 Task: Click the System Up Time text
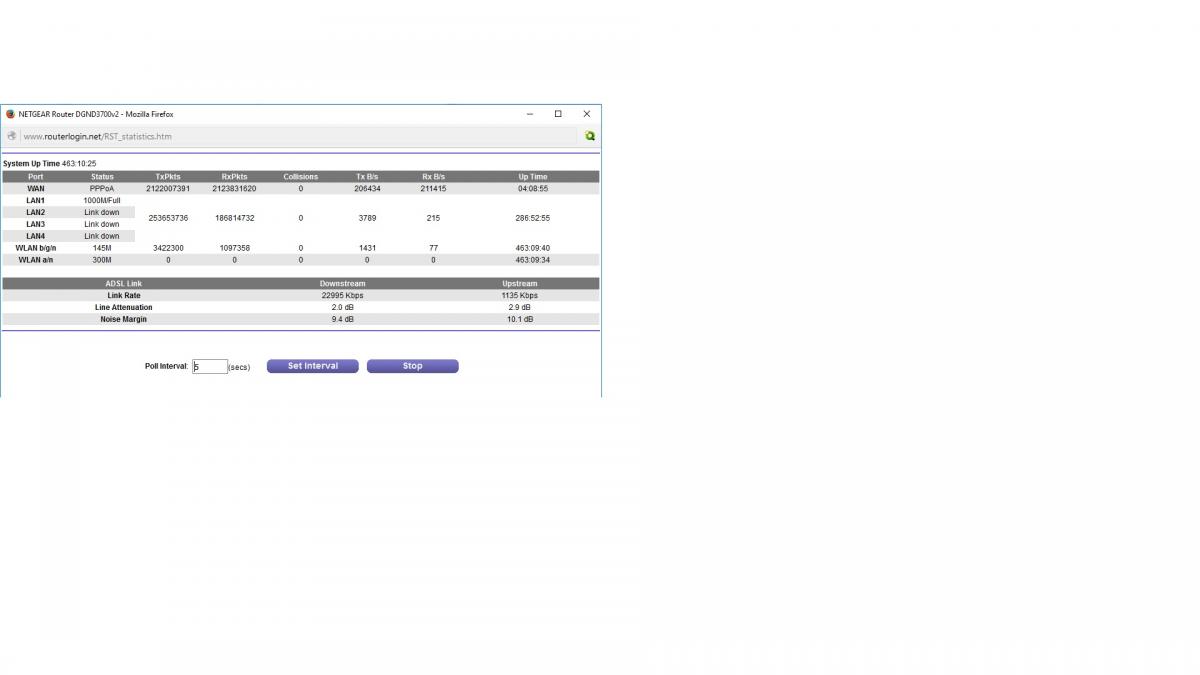point(50,163)
